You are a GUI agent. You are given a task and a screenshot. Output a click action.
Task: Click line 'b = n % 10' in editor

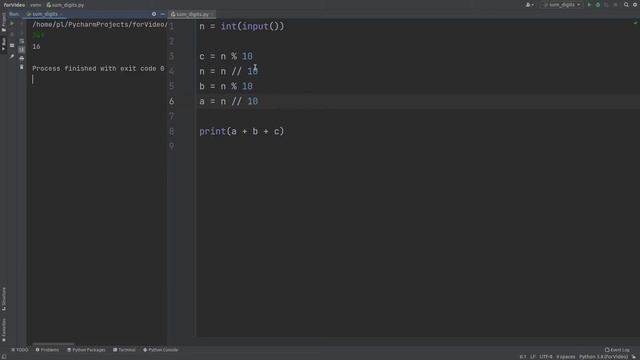[x=226, y=87]
